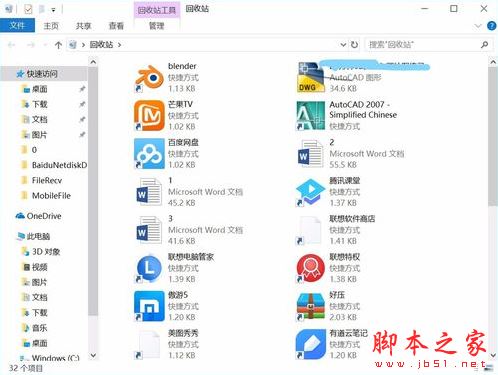Click the navigation pane scroll up arrow

click(x=93, y=62)
